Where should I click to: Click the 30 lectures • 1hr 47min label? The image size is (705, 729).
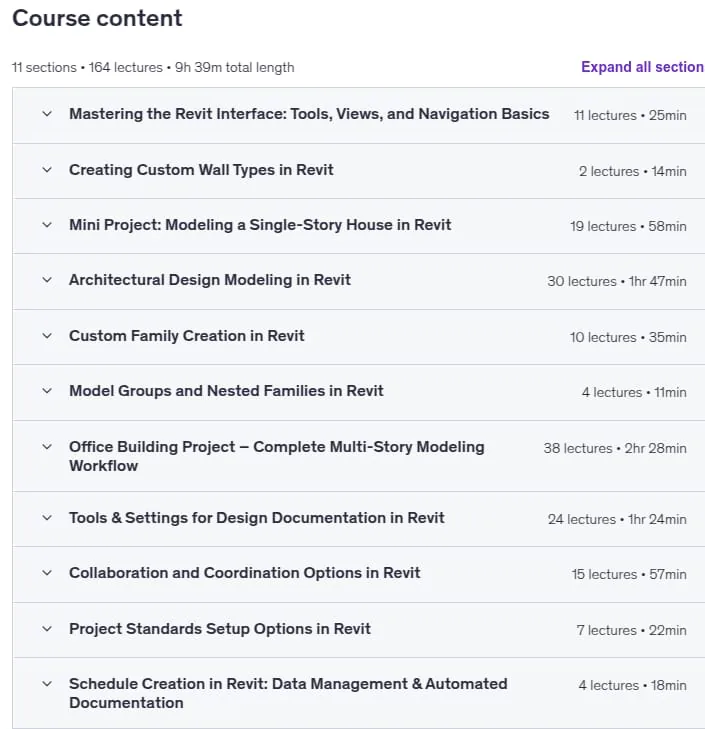coord(617,281)
